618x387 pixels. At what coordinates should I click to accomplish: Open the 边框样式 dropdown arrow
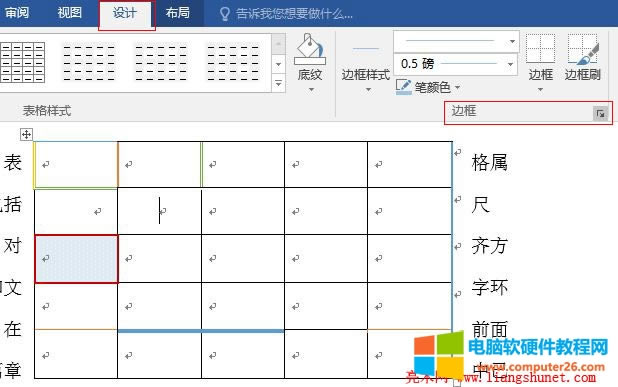368,90
